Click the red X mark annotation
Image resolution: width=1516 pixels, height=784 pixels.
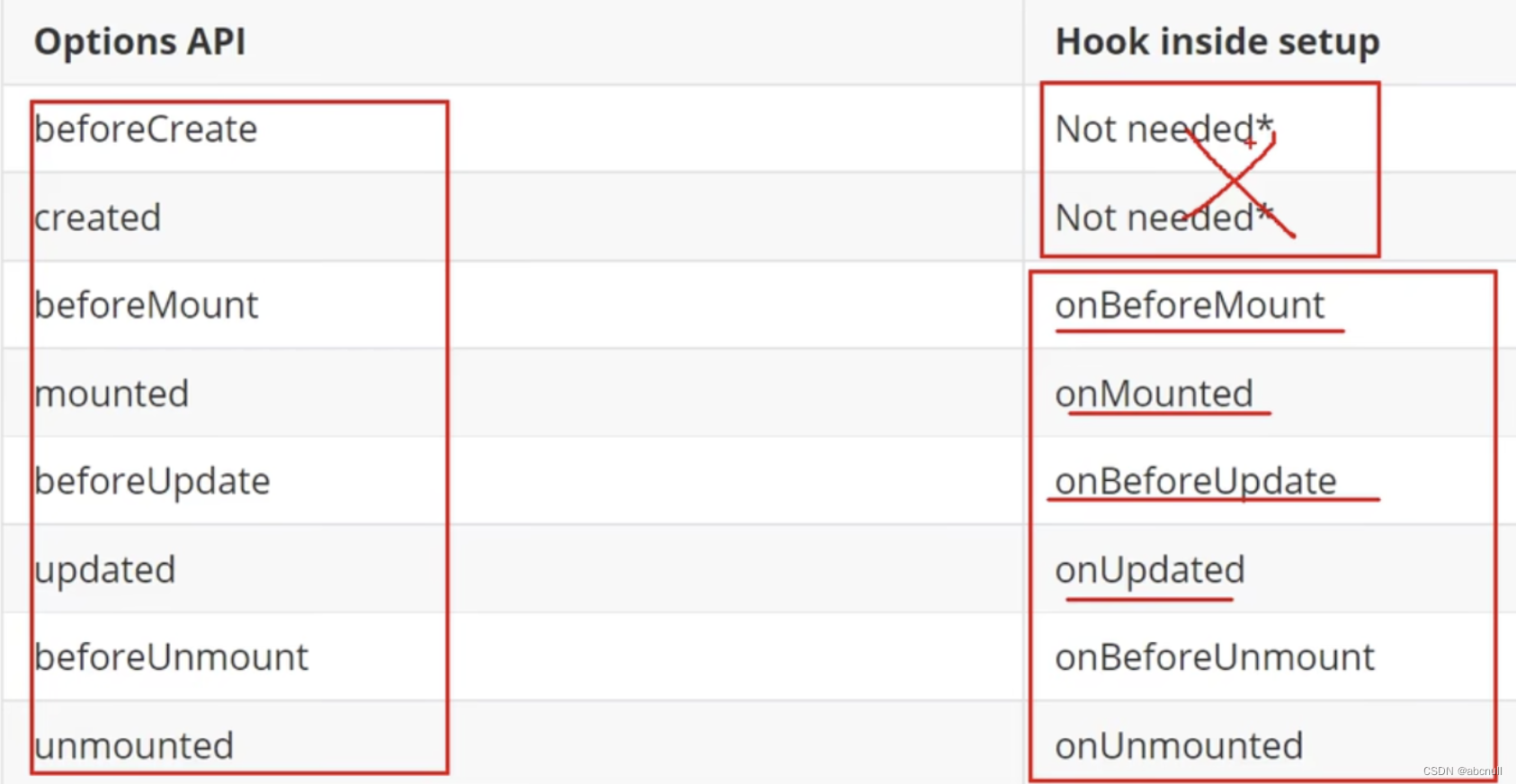click(1239, 183)
